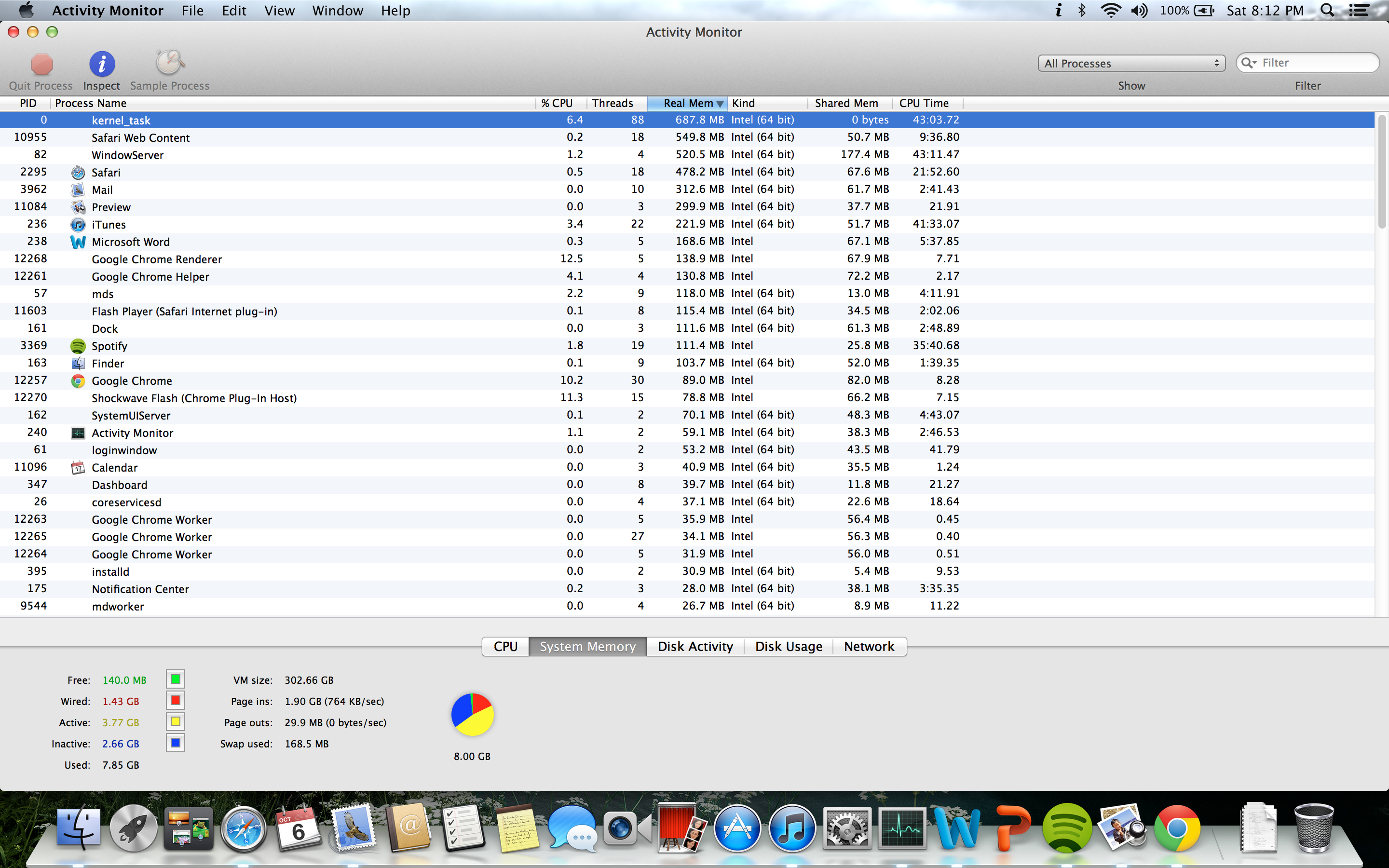The height and width of the screenshot is (868, 1389).
Task: Open Notification Center list icon in menu bar
Action: [x=1359, y=10]
